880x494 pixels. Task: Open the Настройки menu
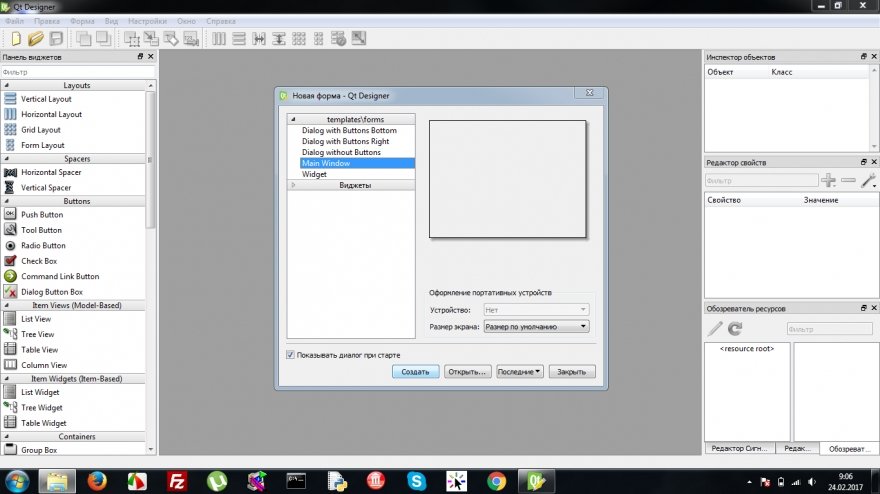tap(147, 21)
